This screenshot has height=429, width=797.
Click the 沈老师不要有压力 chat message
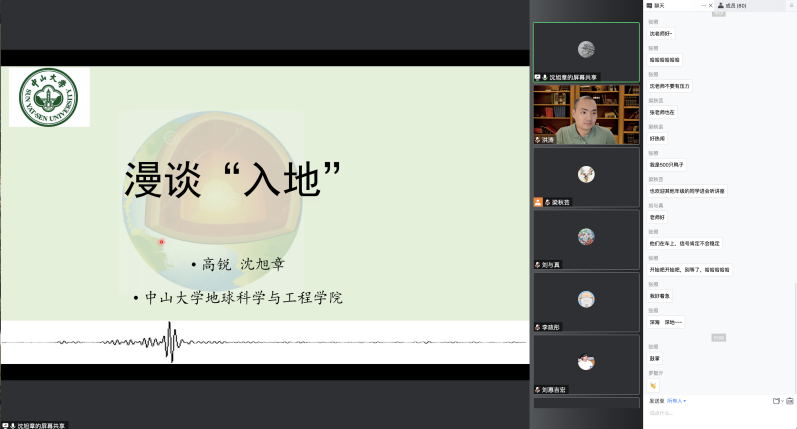point(670,86)
